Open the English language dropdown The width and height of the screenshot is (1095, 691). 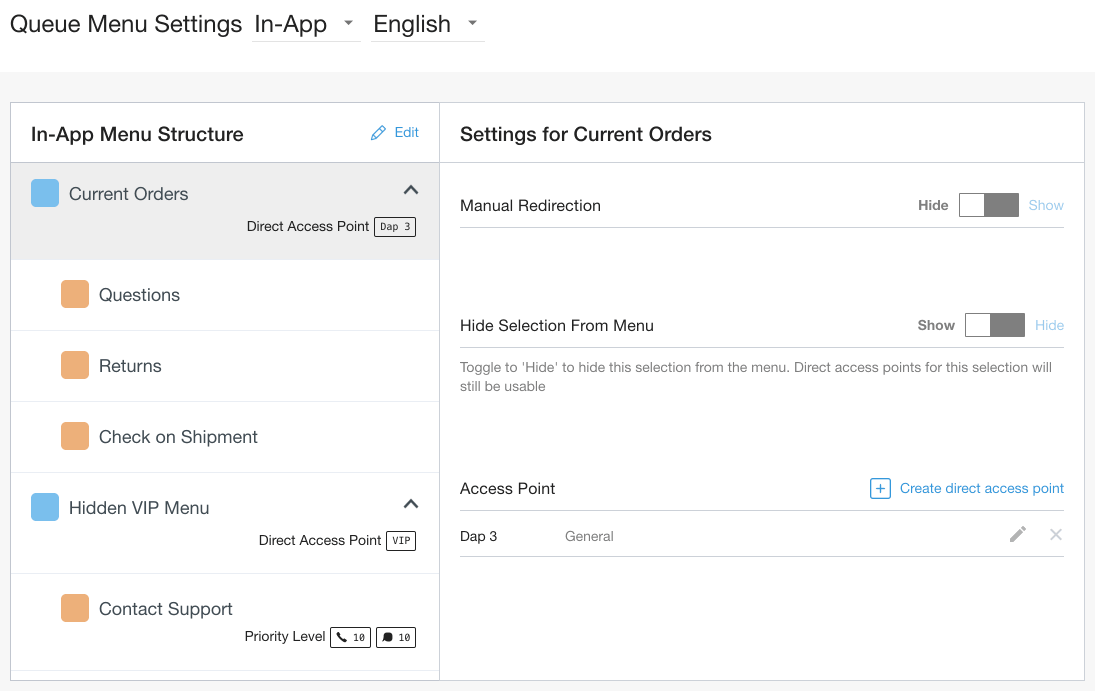425,24
